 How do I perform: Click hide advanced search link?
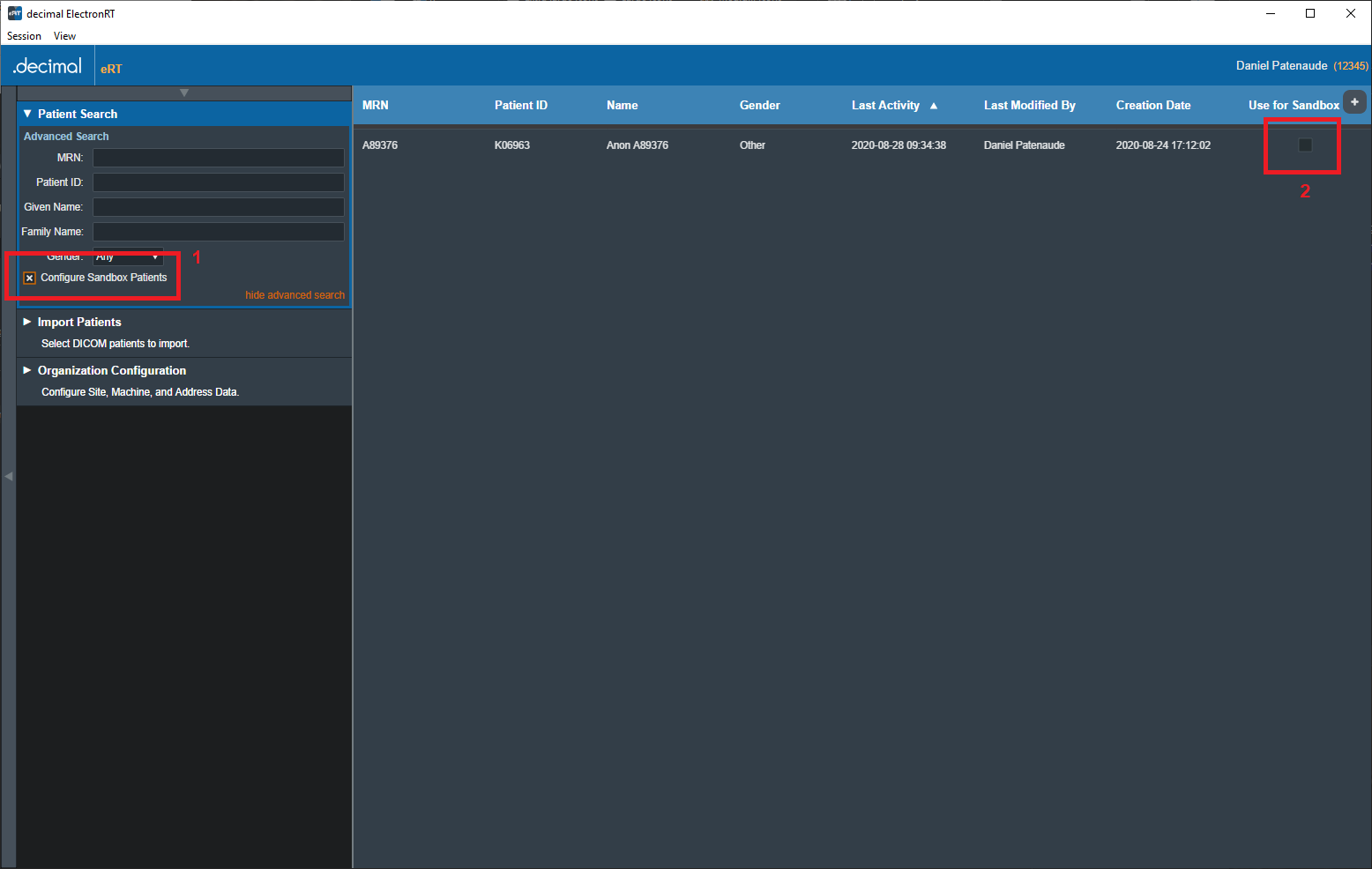295,295
